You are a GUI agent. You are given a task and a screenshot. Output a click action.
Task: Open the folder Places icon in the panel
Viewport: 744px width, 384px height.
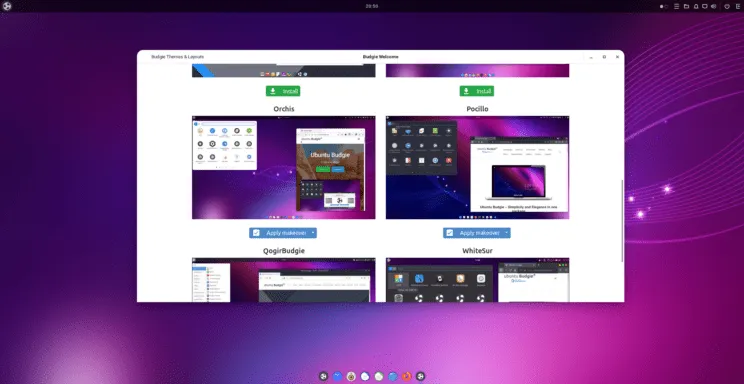pos(686,6)
